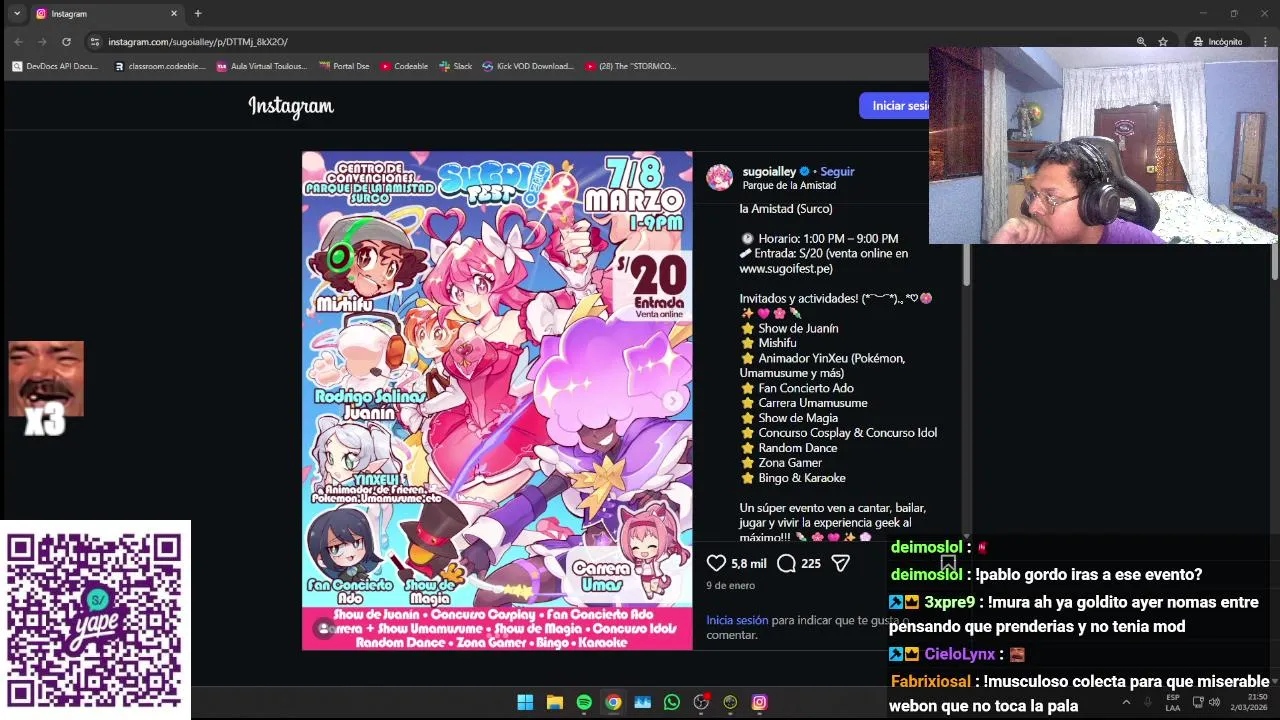Open Kick VOD Download... bookmark
Viewport: 1280px width, 720px height.
coord(528,66)
